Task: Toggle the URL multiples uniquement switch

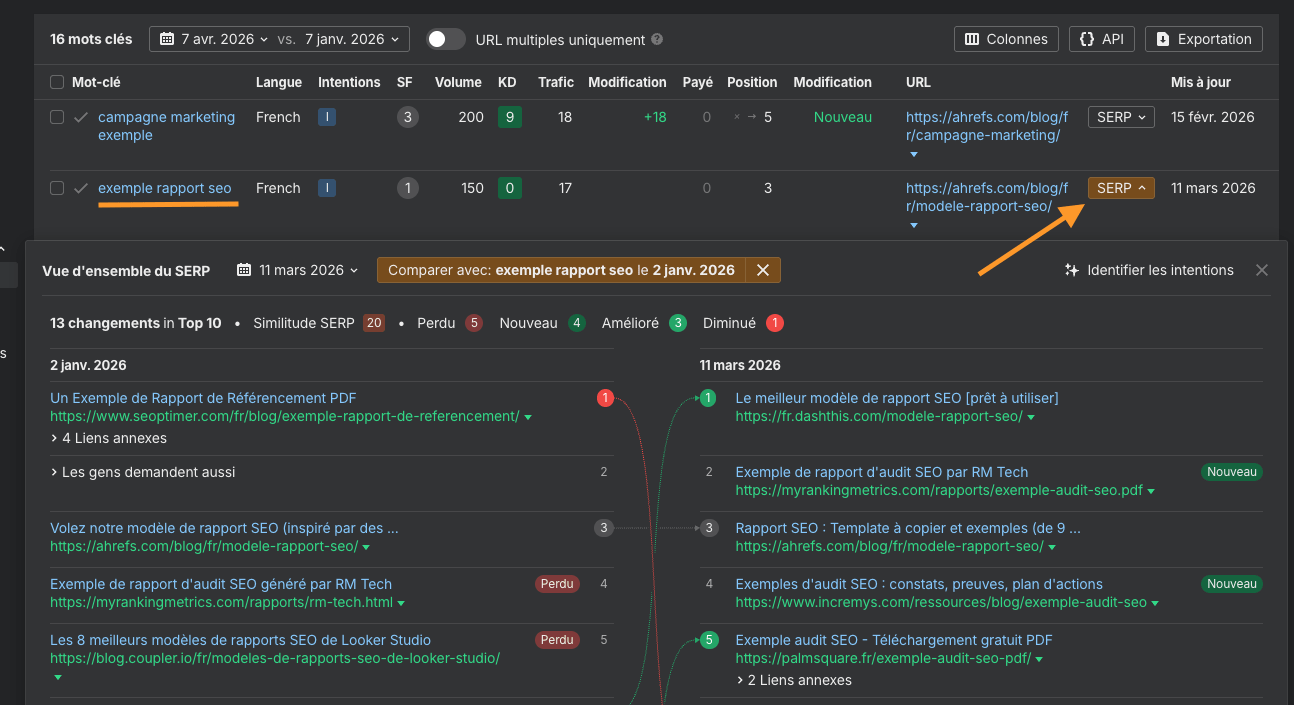Action: [445, 39]
